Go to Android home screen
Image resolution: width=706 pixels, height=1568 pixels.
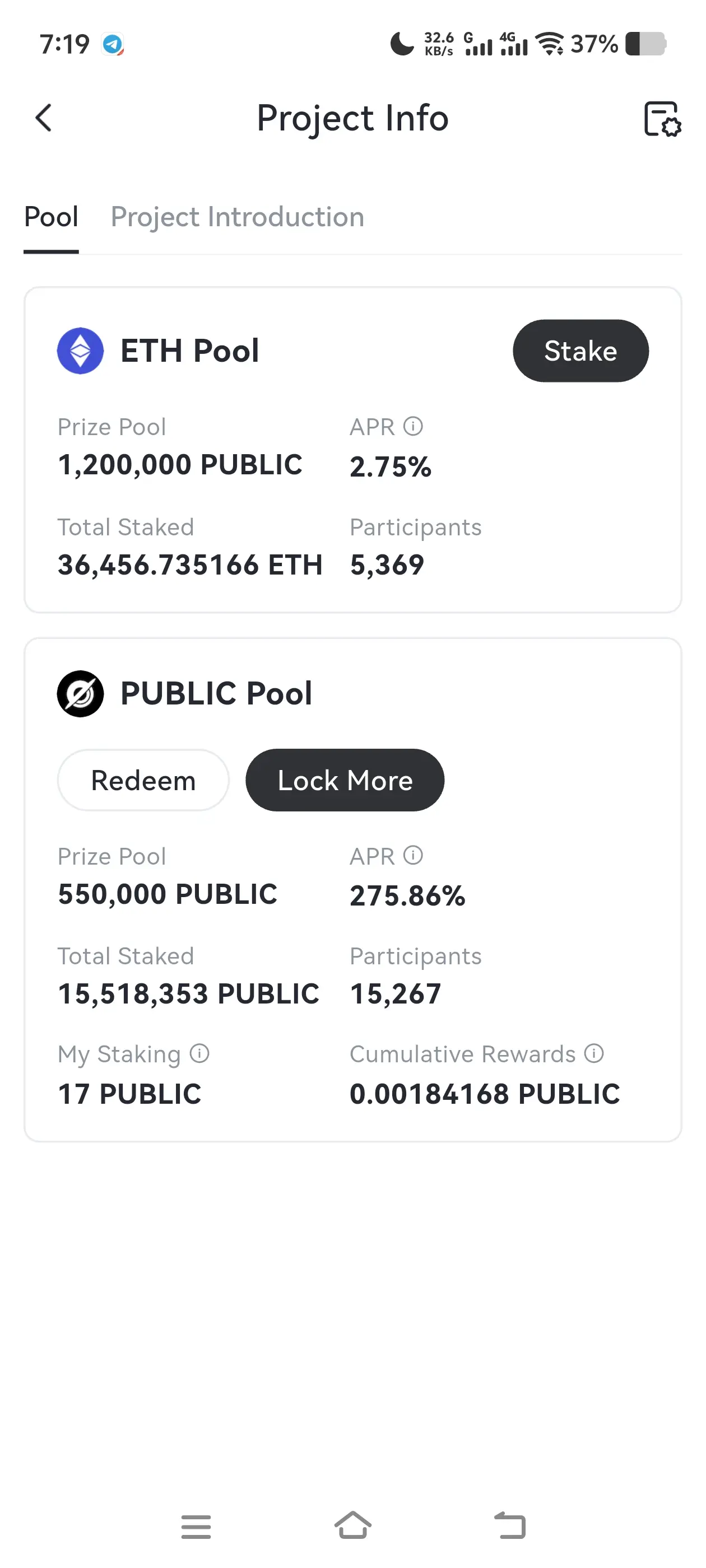coord(352,1525)
